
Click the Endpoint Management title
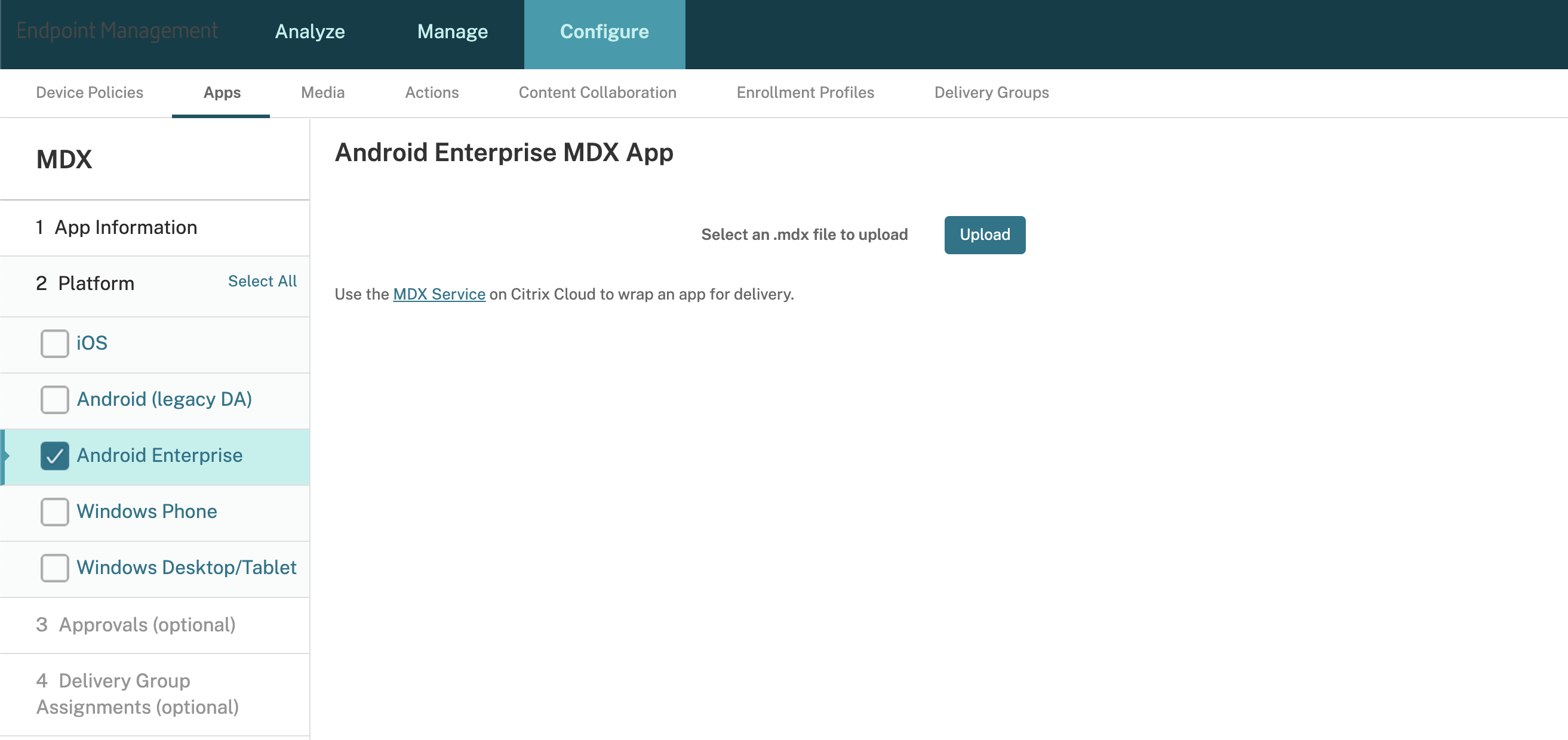(x=117, y=31)
